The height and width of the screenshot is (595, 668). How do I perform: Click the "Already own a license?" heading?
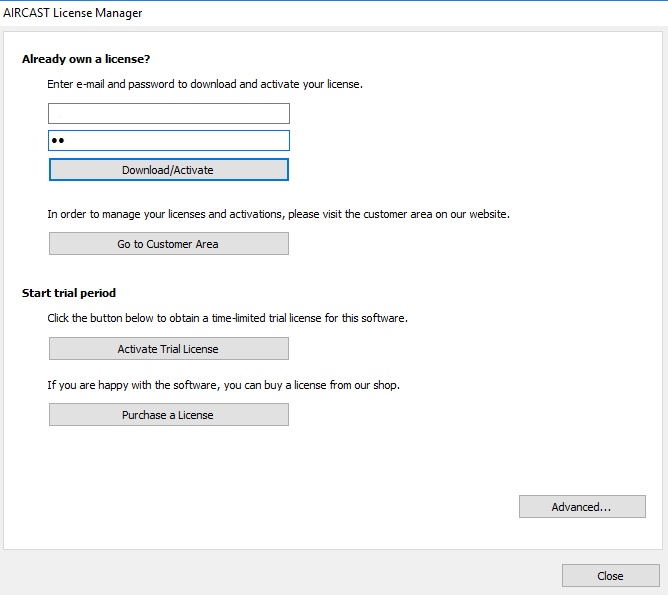click(x=86, y=59)
